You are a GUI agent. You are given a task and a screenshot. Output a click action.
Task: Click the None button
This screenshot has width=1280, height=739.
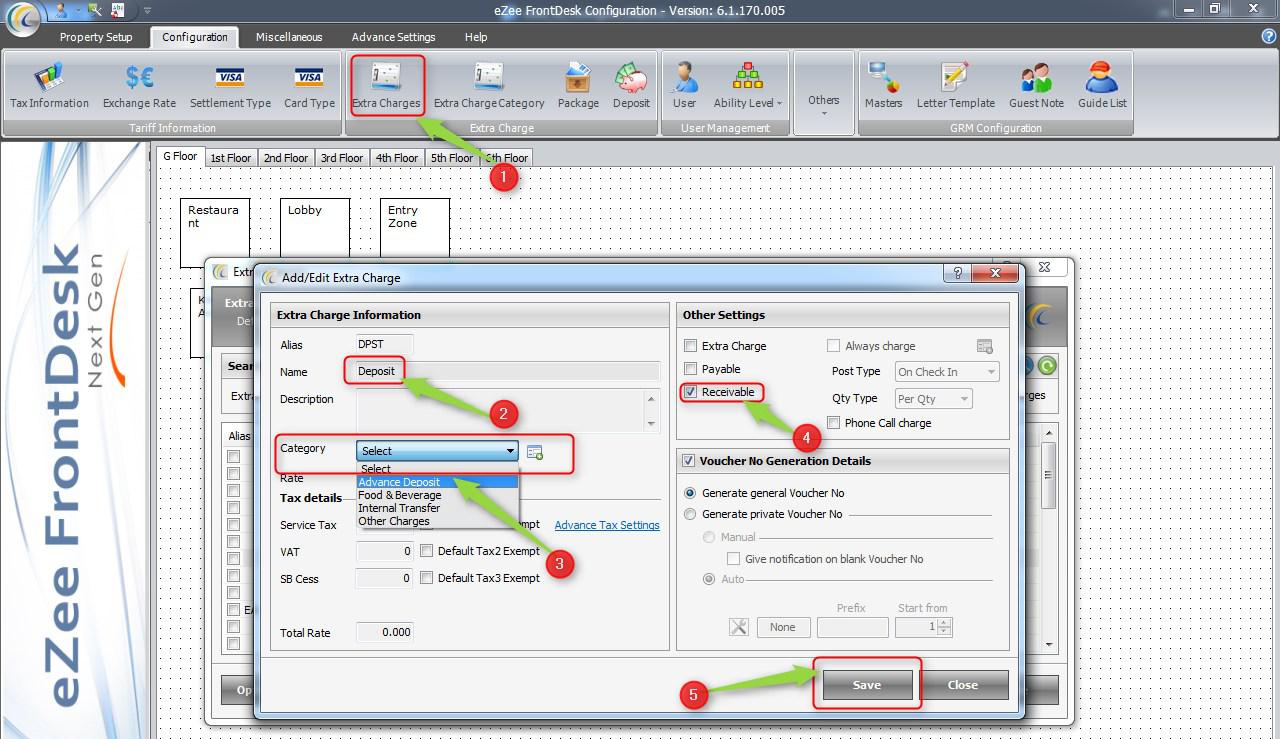(783, 627)
